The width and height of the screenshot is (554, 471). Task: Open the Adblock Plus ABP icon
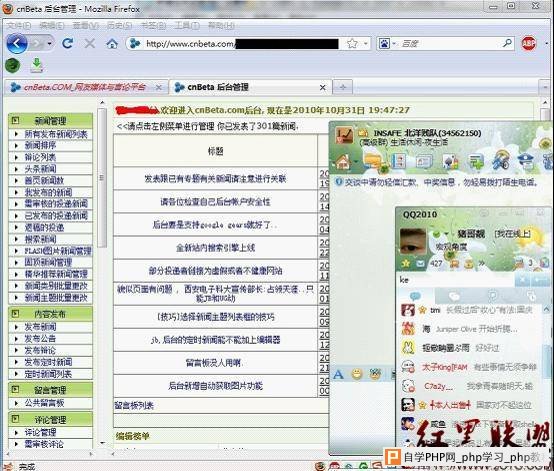pos(529,43)
